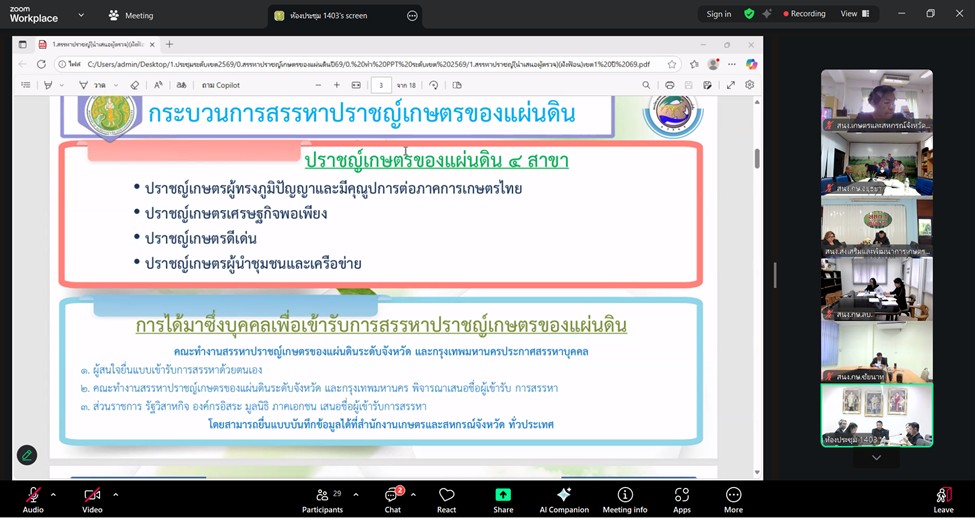975x518 pixels.
Task: Click scroll down arrow of PDF viewer
Action: point(757,473)
